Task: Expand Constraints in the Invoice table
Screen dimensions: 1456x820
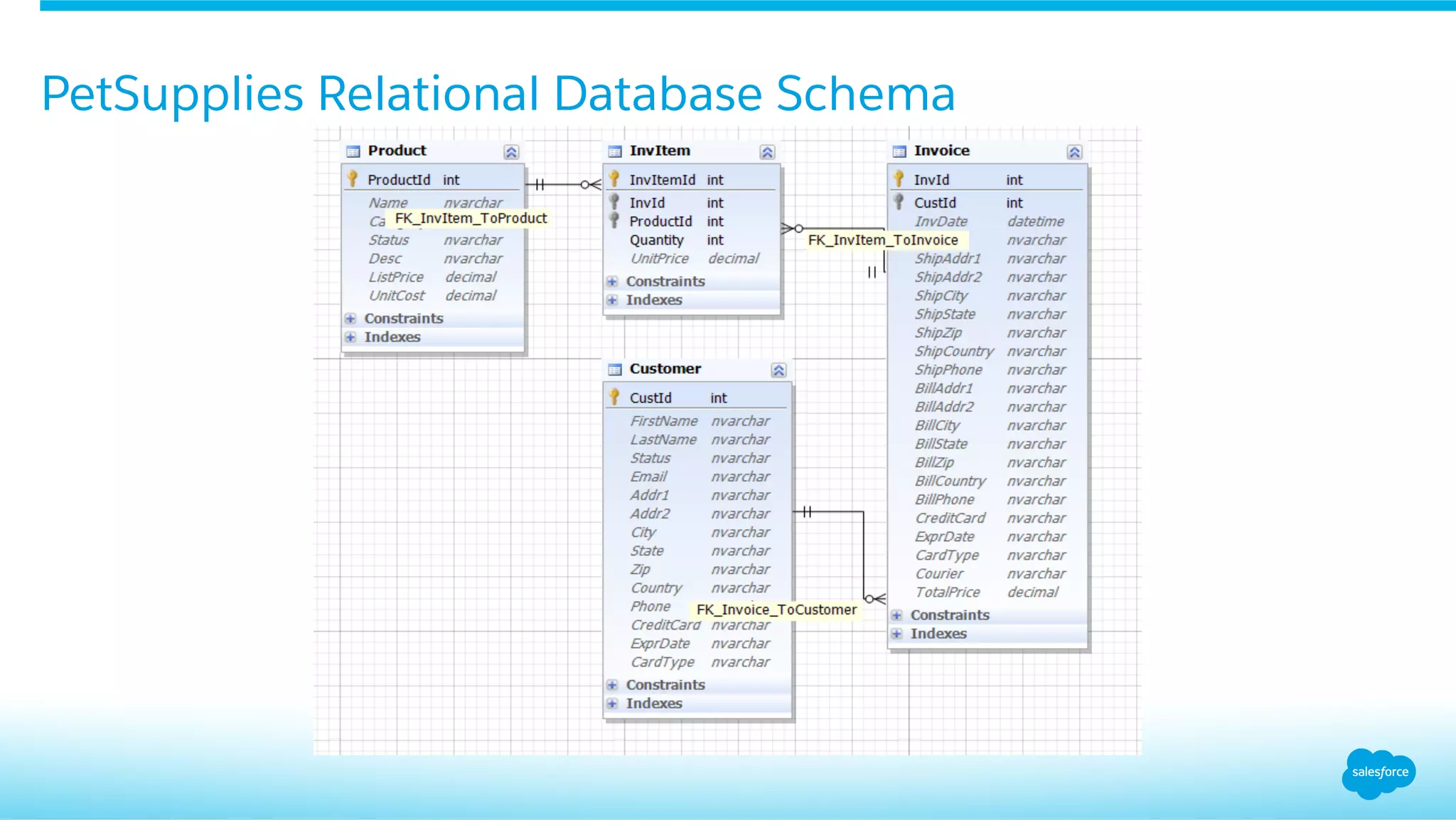Action: [x=896, y=615]
